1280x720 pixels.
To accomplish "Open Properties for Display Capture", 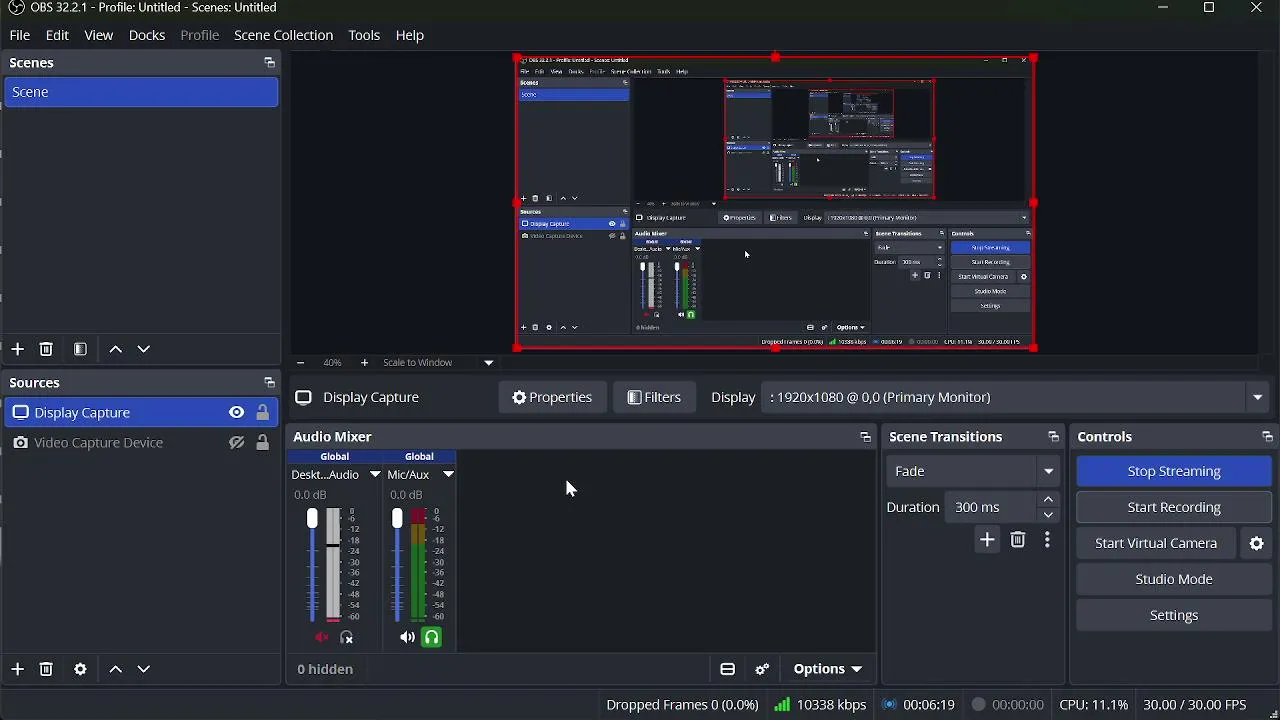I will click(552, 397).
